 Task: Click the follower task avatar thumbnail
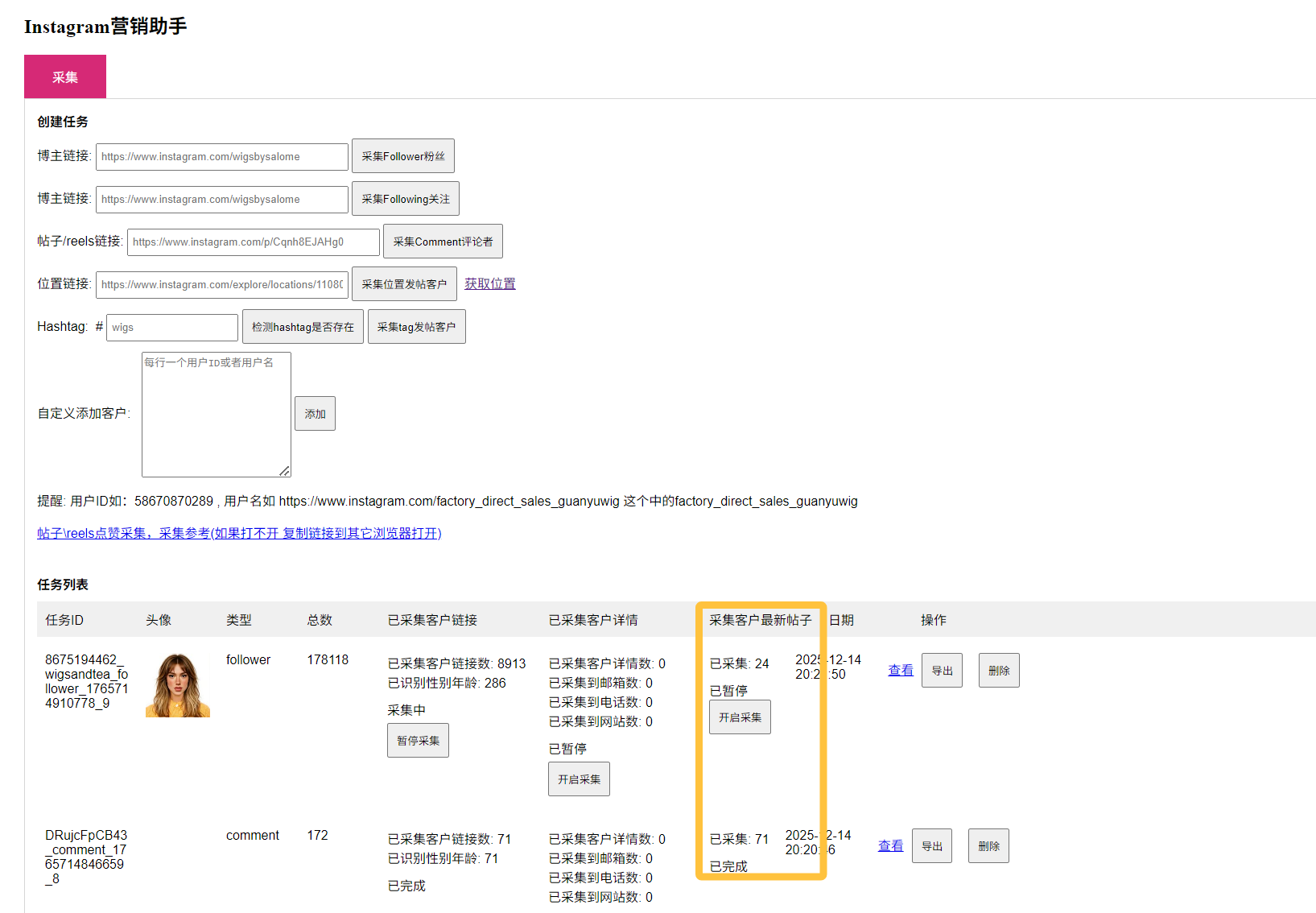click(x=177, y=685)
